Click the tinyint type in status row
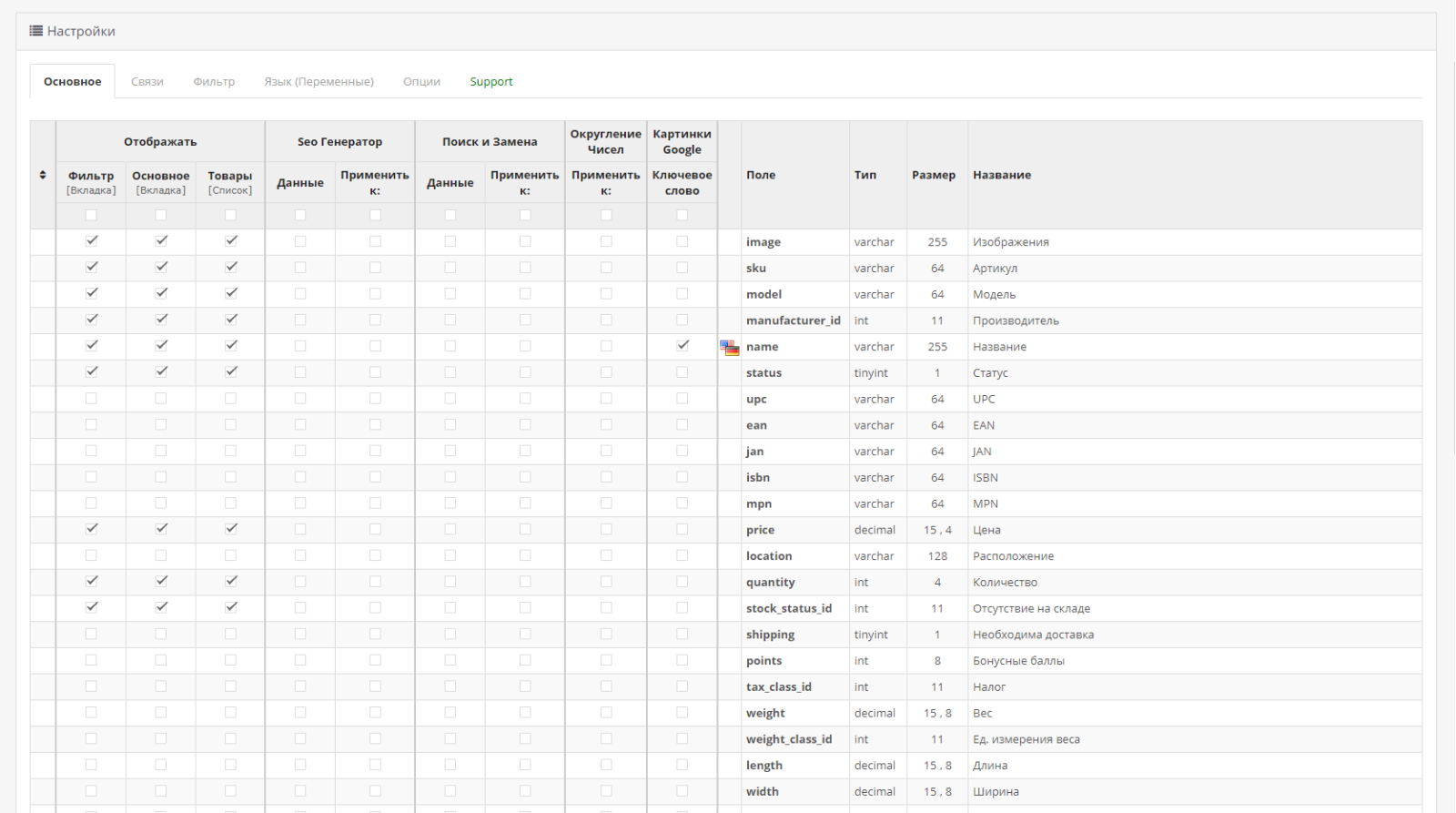This screenshot has width=1456, height=813. click(871, 373)
